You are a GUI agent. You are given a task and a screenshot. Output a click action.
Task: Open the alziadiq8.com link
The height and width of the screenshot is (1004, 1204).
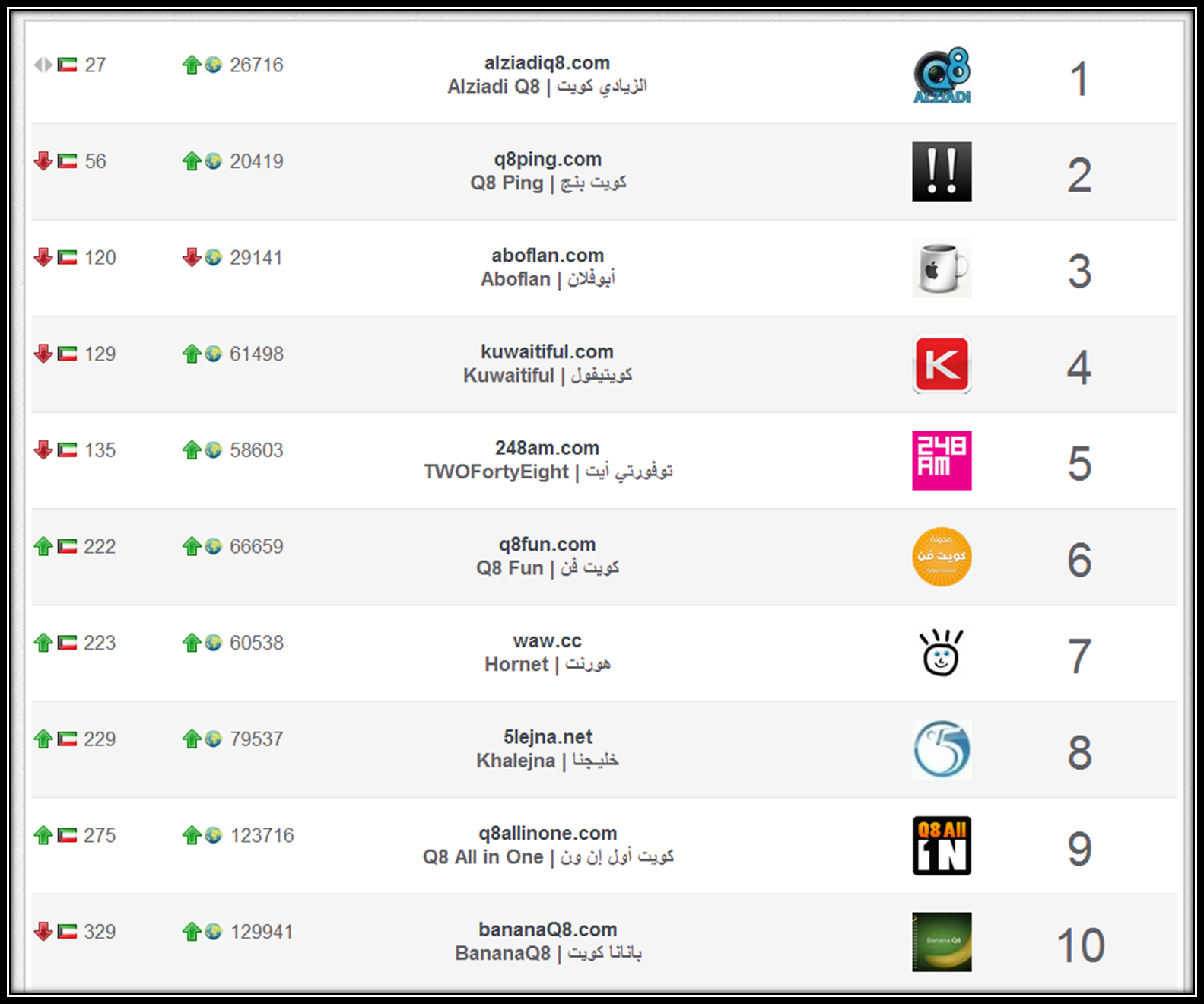click(x=547, y=63)
